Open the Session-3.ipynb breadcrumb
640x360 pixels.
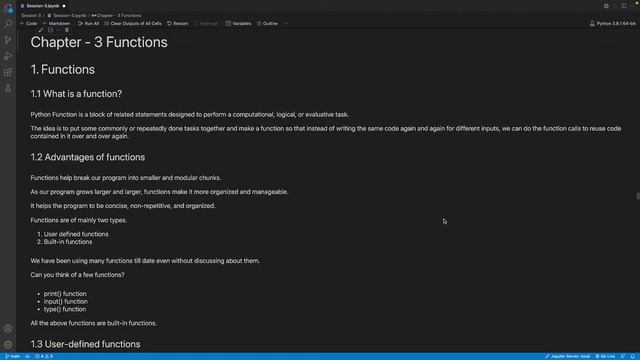tap(67, 15)
